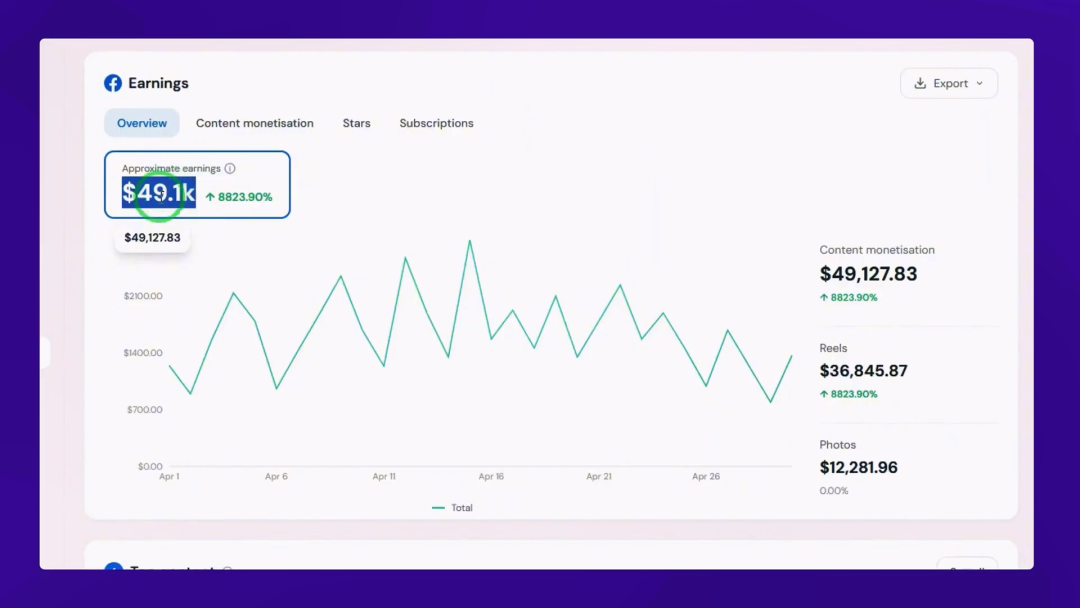
Task: Click the download icon in Export
Action: click(x=920, y=83)
